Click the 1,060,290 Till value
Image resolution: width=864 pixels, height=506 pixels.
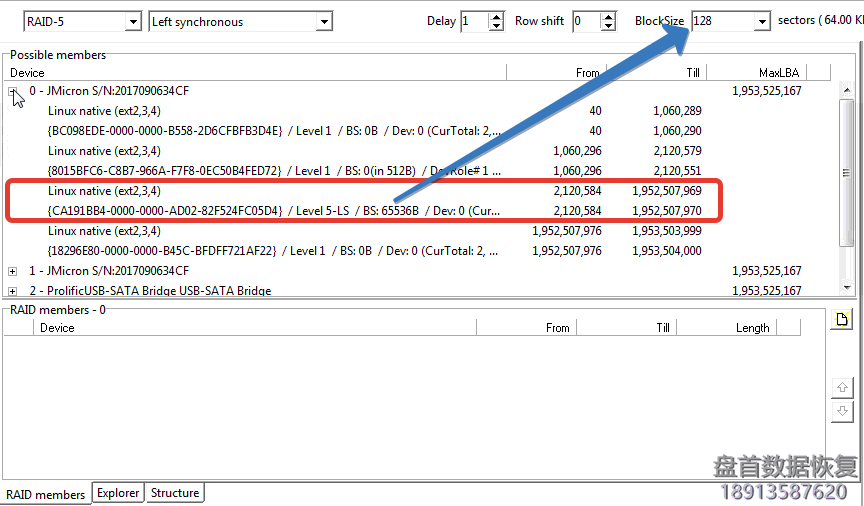(x=677, y=131)
